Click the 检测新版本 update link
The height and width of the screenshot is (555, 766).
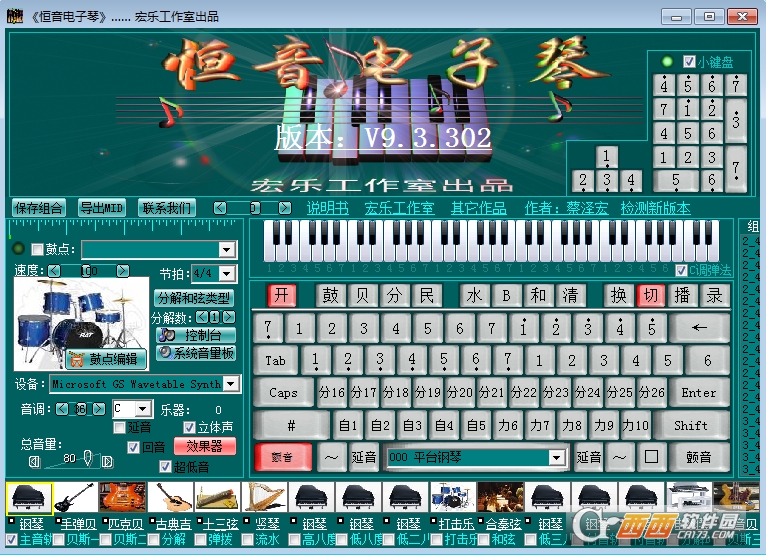(x=655, y=208)
